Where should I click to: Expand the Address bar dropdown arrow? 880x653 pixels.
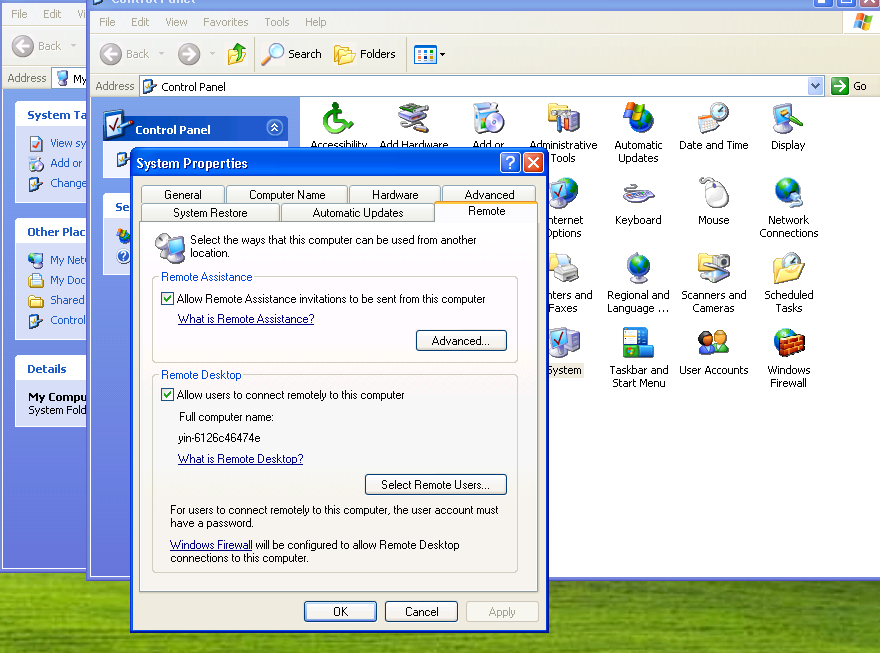815,87
